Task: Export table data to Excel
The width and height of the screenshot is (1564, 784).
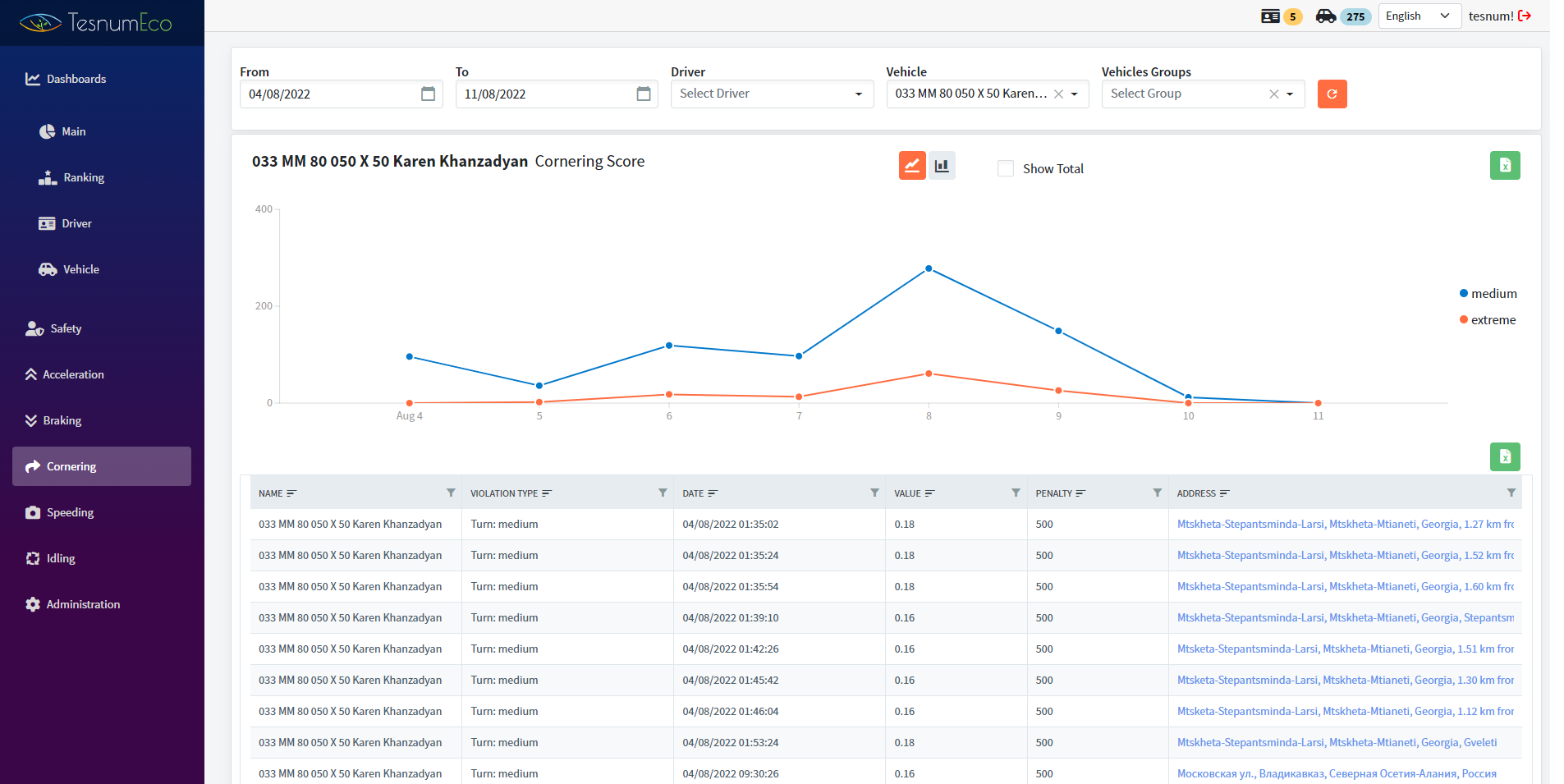Action: (1504, 456)
